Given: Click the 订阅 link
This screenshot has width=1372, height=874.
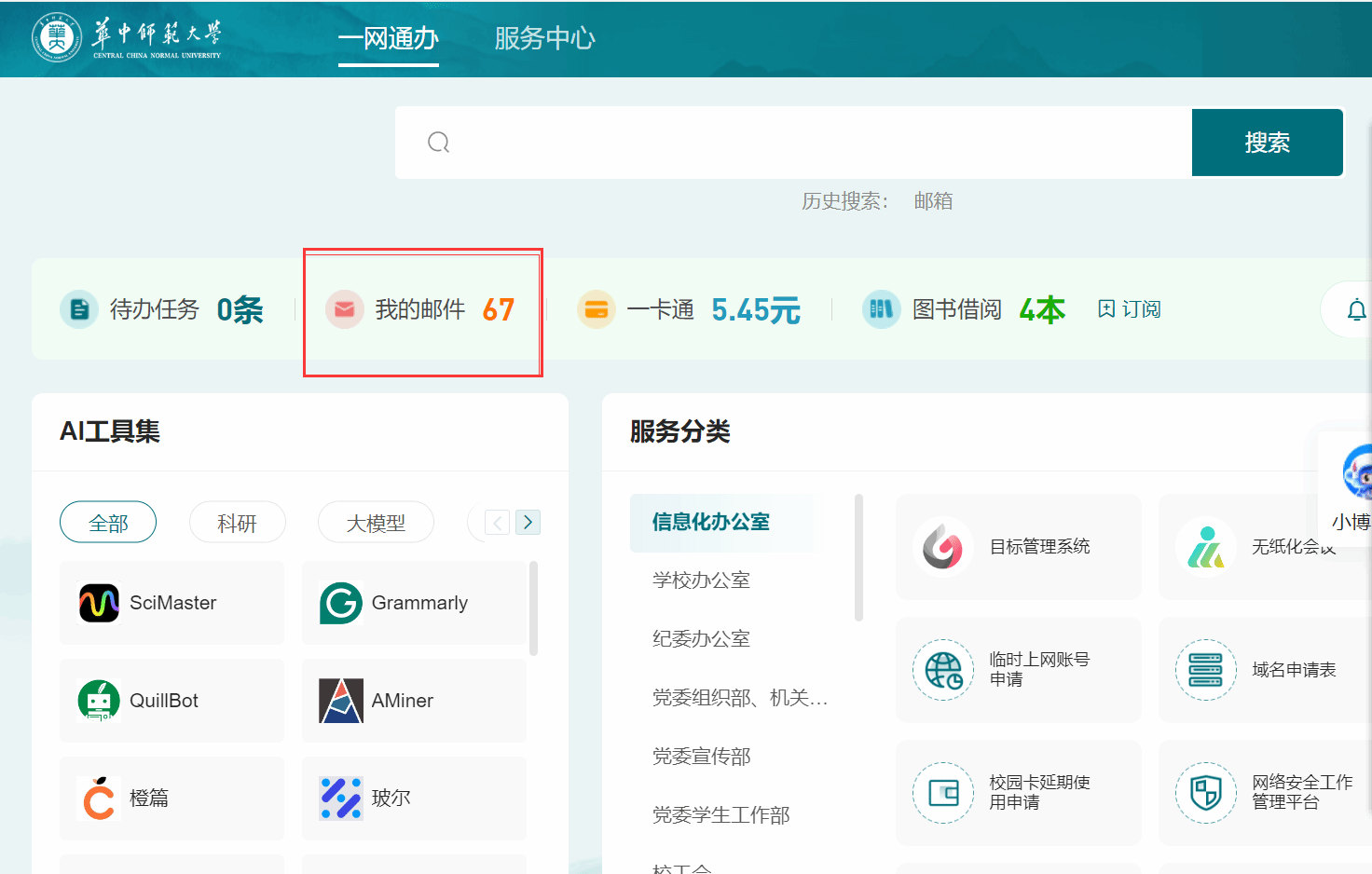Looking at the screenshot, I should (x=1129, y=309).
